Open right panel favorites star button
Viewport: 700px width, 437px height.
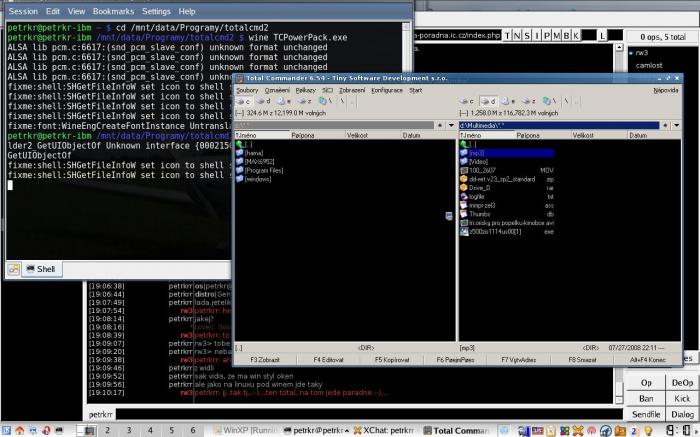pos(665,125)
